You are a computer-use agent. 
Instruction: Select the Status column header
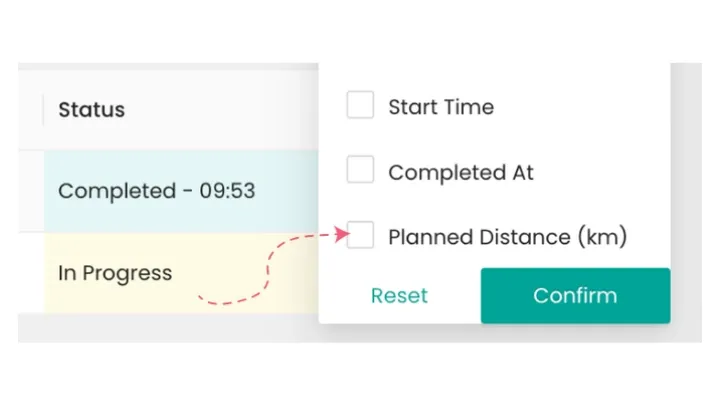click(91, 110)
